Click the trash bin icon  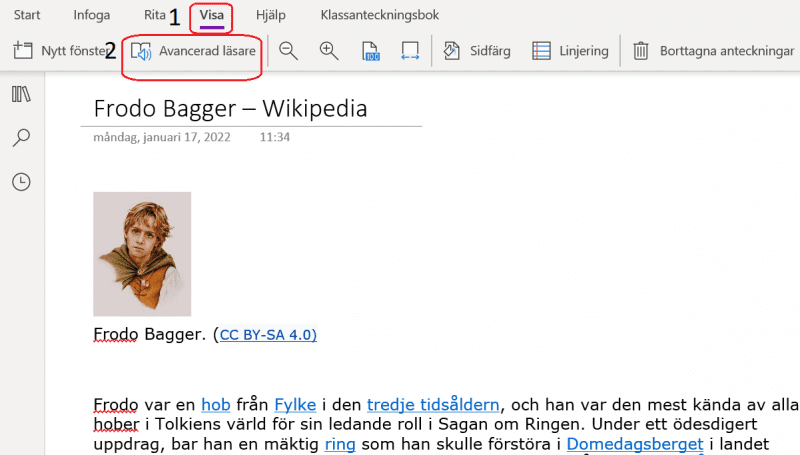click(641, 51)
